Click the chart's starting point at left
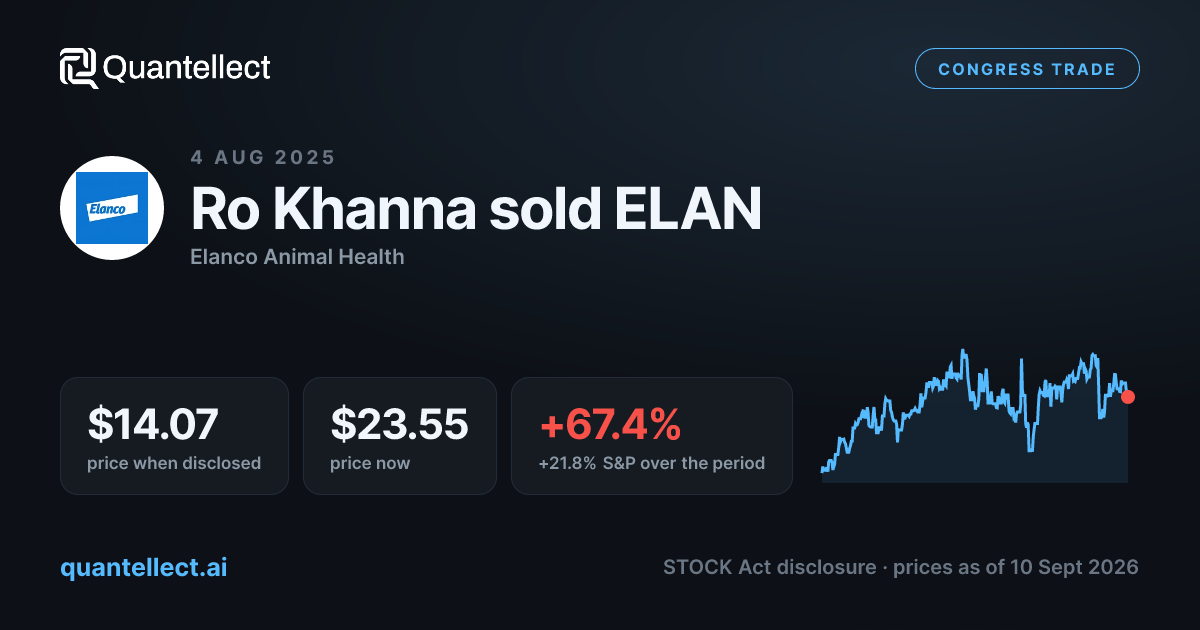Viewport: 1200px width, 630px height. 823,469
